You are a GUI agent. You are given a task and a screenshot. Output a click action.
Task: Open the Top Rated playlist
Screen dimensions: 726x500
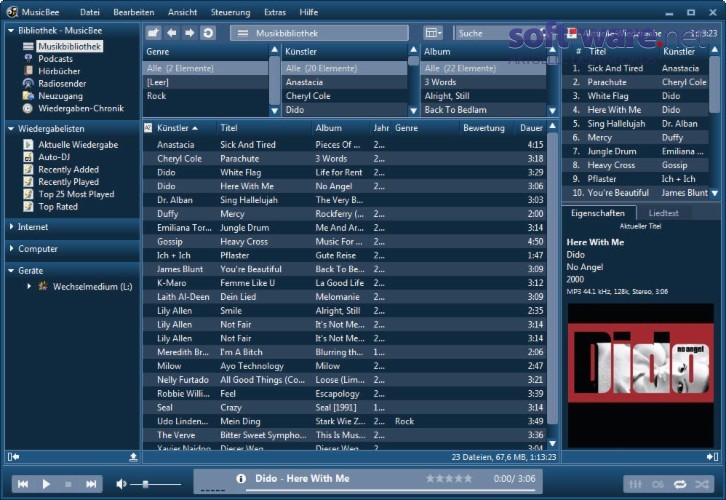(x=58, y=206)
